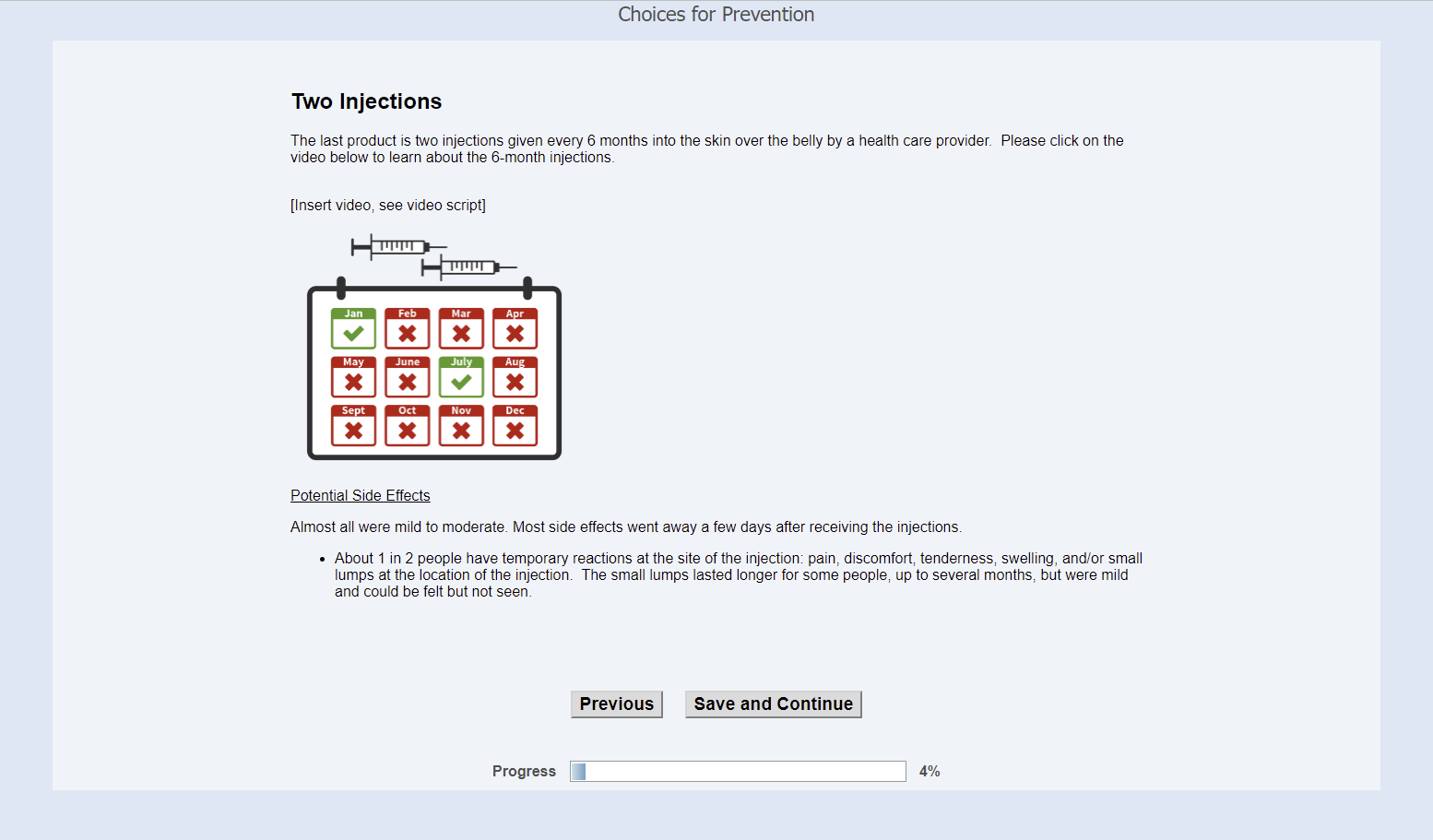
Task: Click the April red X calendar icon
Action: pyautogui.click(x=515, y=329)
